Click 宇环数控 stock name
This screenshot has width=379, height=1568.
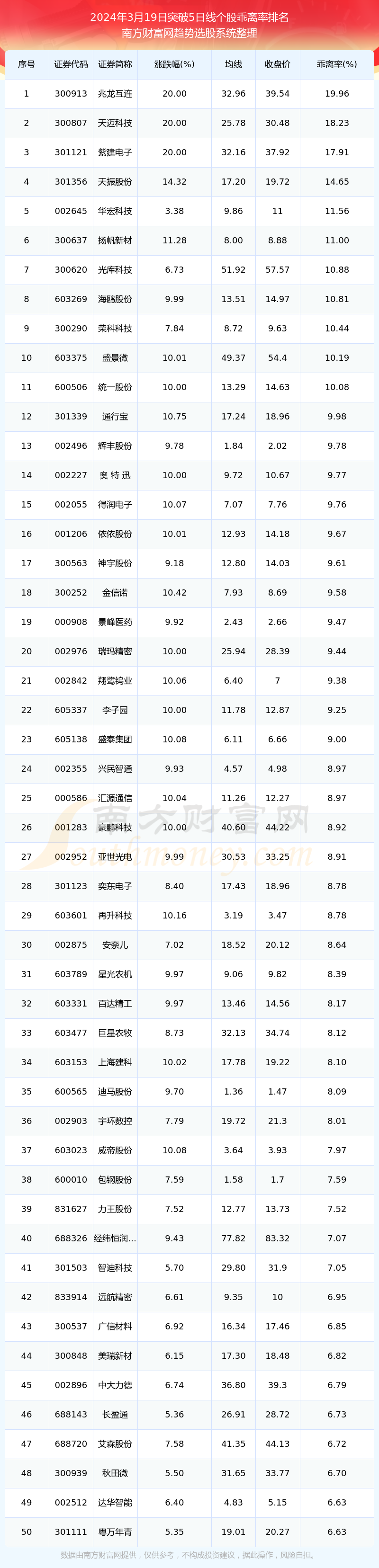pyautogui.click(x=115, y=1121)
